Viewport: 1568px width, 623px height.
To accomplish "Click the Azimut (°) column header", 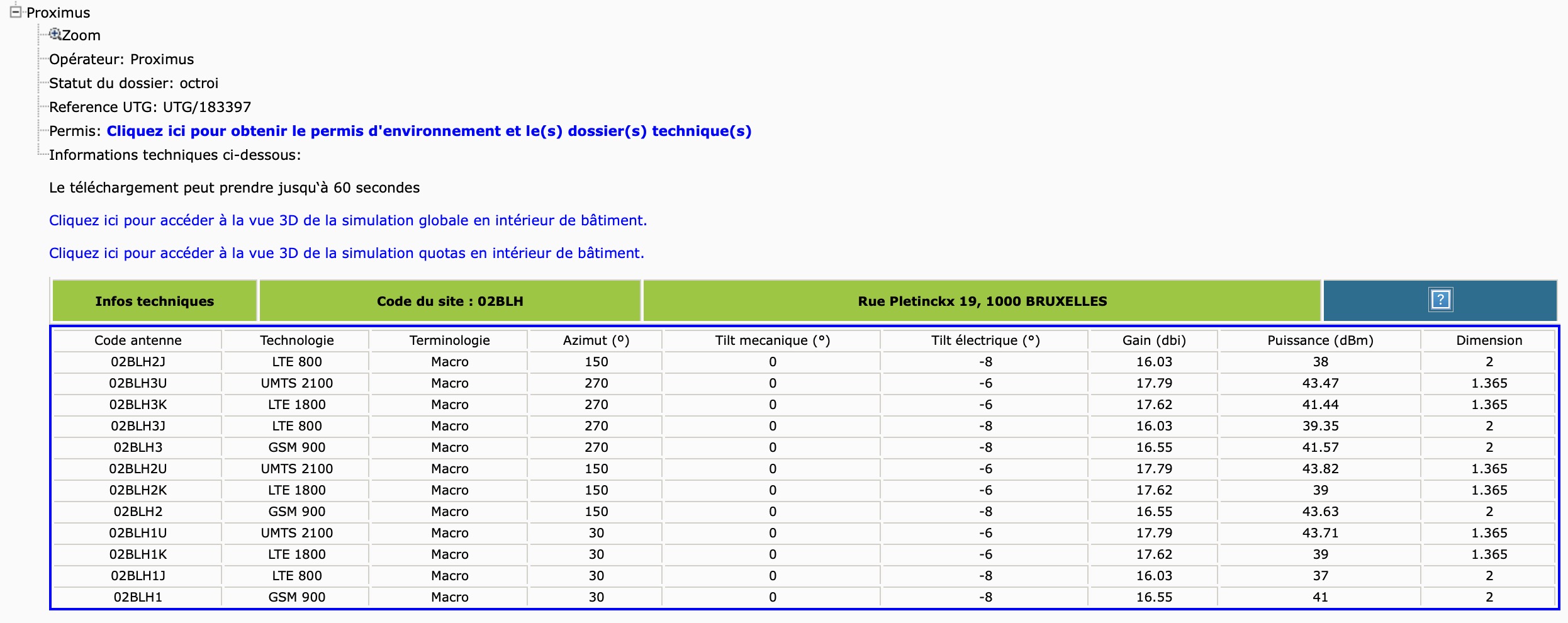I will [x=596, y=340].
